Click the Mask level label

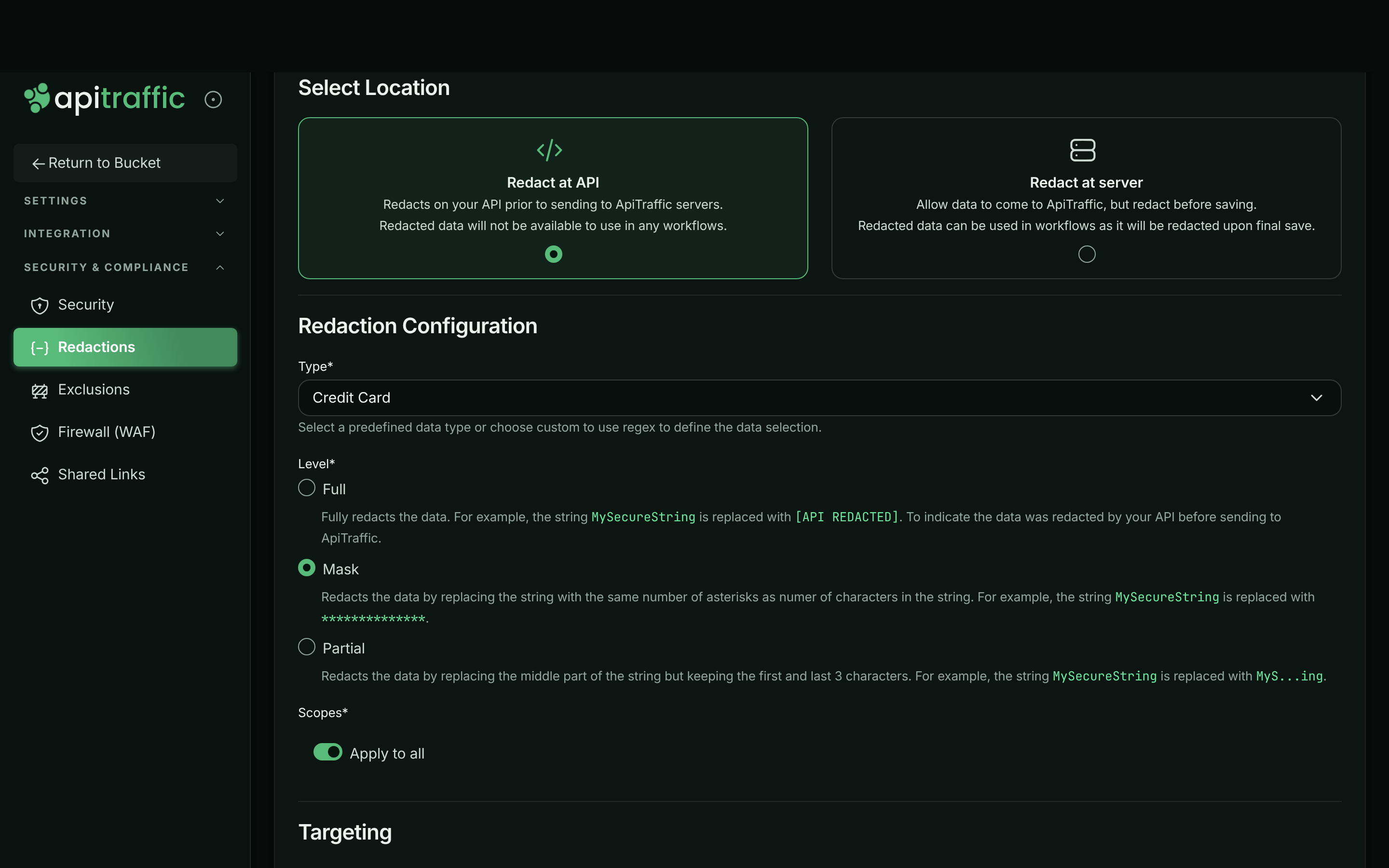[x=340, y=570]
